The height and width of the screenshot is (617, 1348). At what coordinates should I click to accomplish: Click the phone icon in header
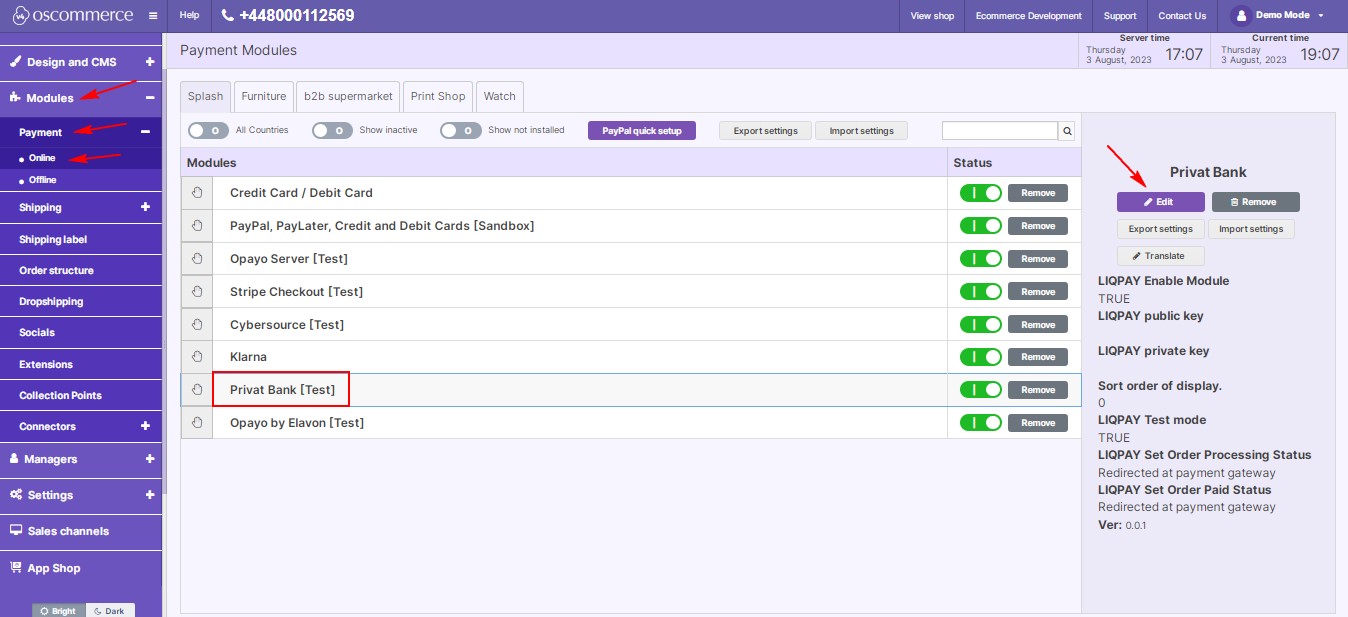coord(227,16)
